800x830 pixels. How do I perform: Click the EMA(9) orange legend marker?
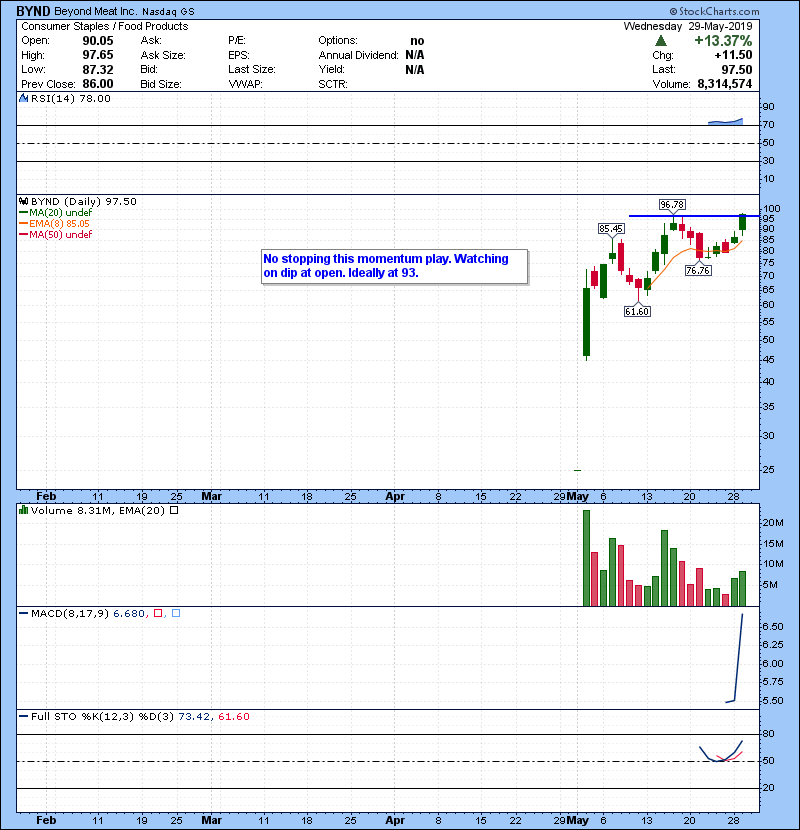[22, 224]
